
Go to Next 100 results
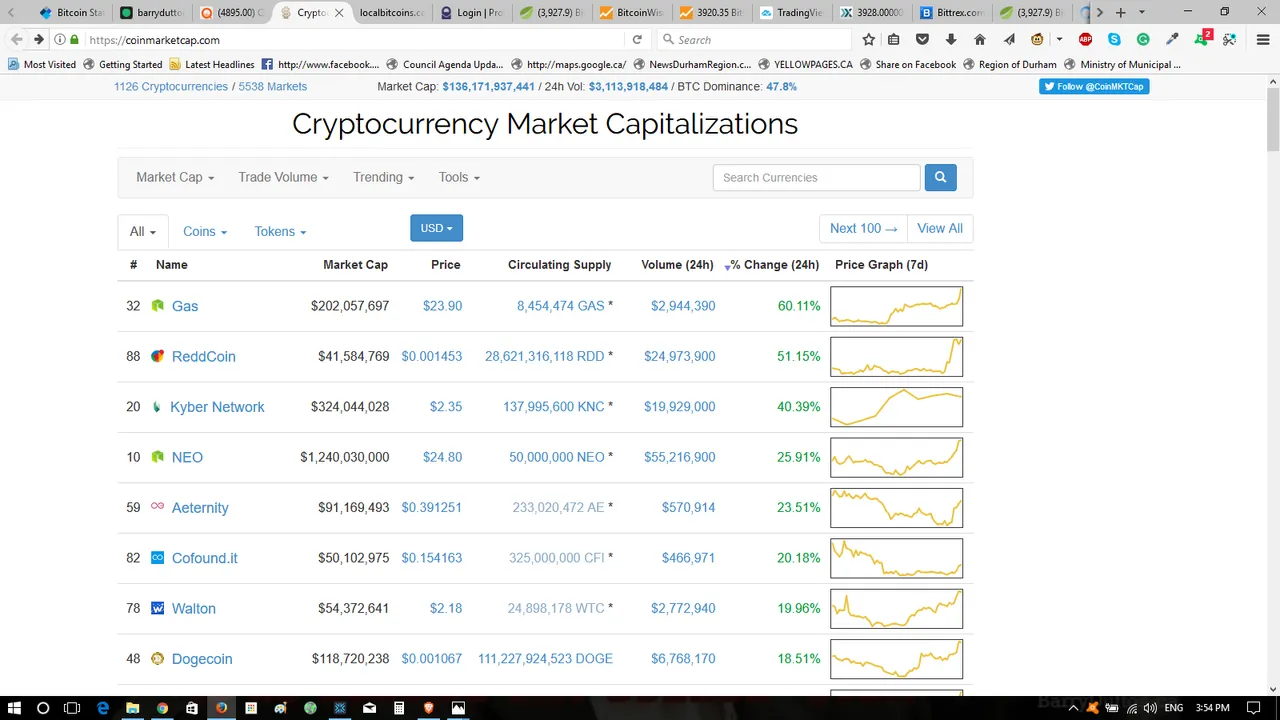863,228
